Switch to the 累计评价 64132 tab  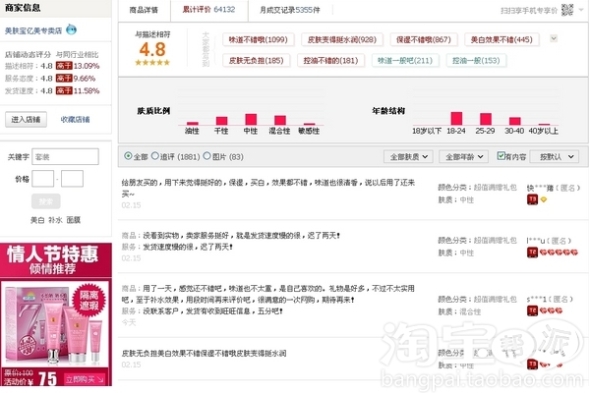coord(209,10)
